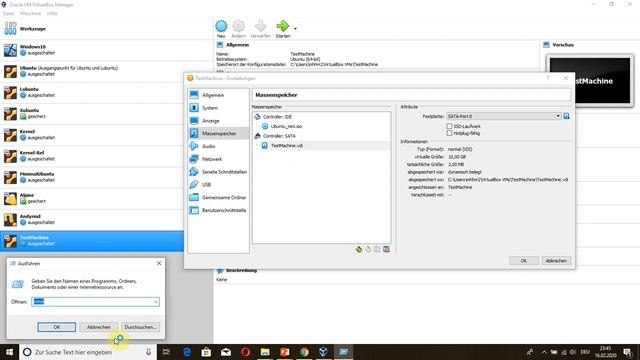The height and width of the screenshot is (360, 640).
Task: Click Abbrechen in the settings dialog
Action: 556,261
